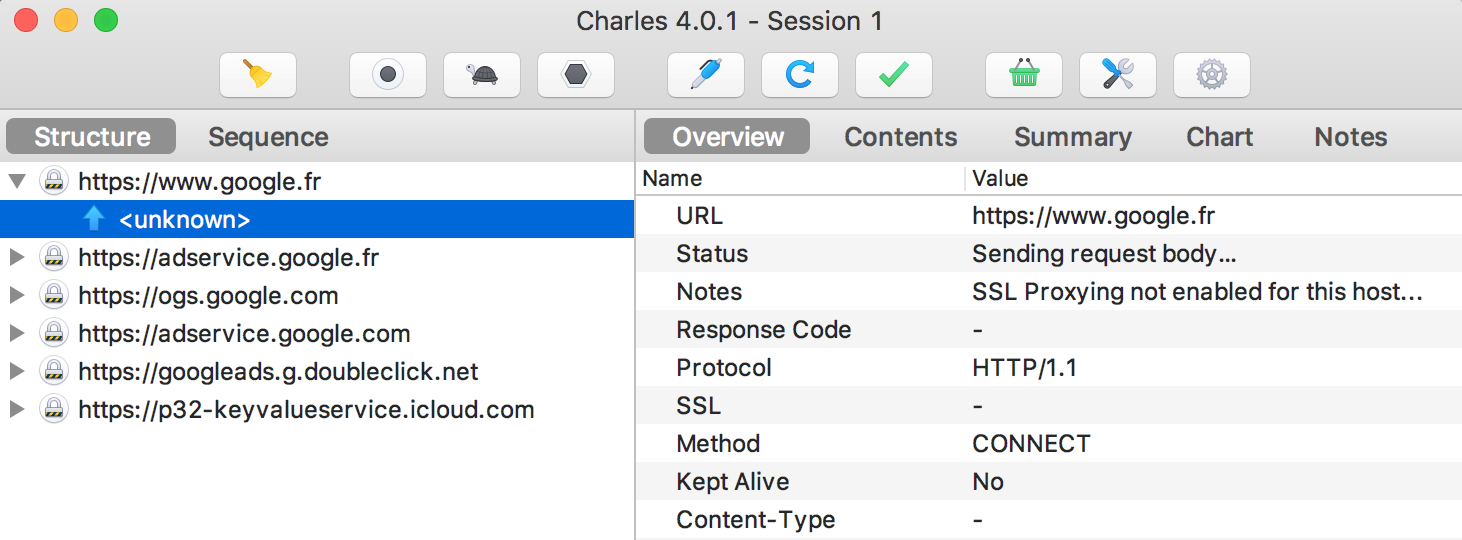The image size is (1462, 540).
Task: Open the Notes tab
Action: (x=1351, y=137)
